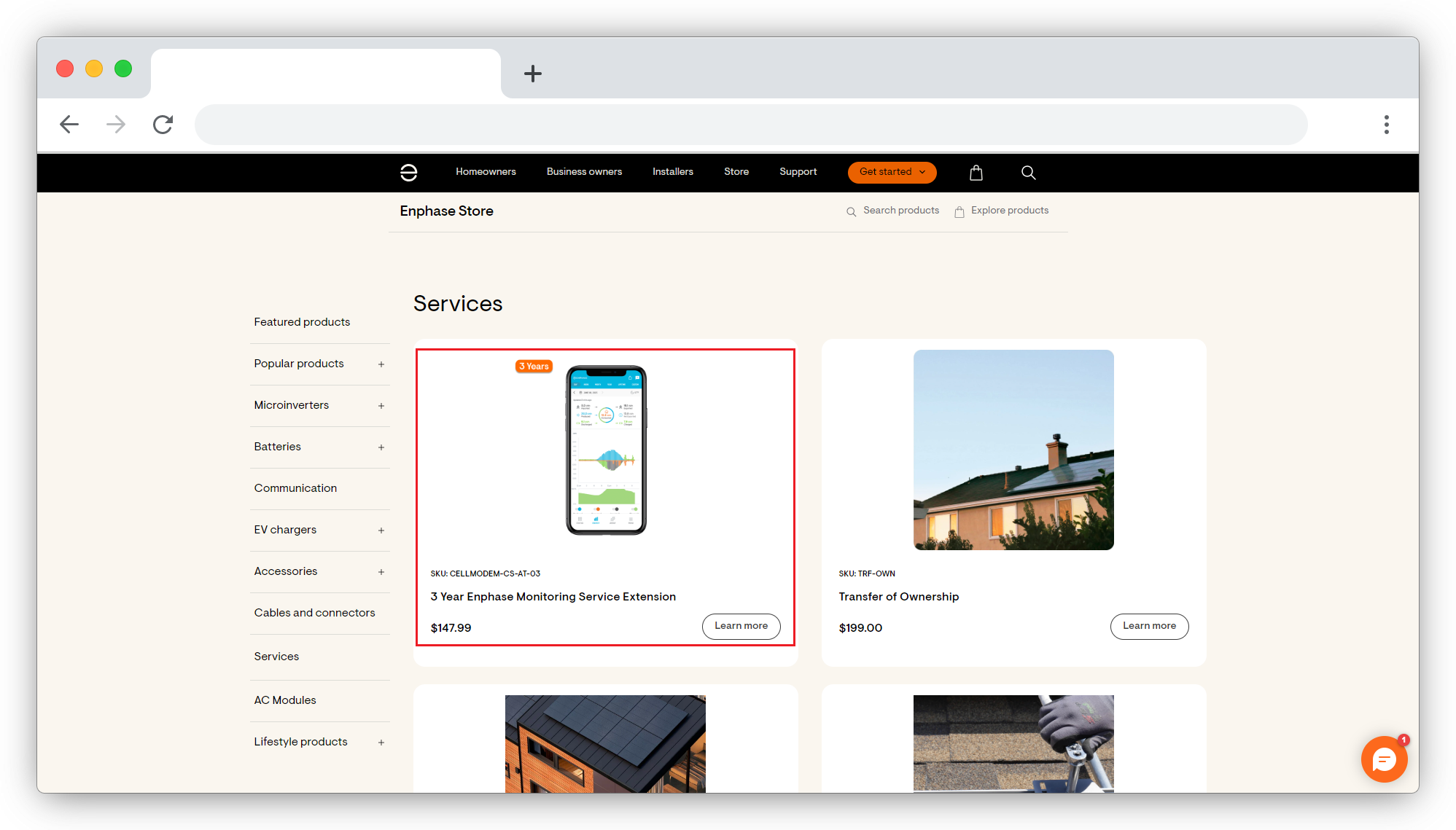Open the Installers menu
Screen dimensions: 1456x830
pyautogui.click(x=672, y=172)
